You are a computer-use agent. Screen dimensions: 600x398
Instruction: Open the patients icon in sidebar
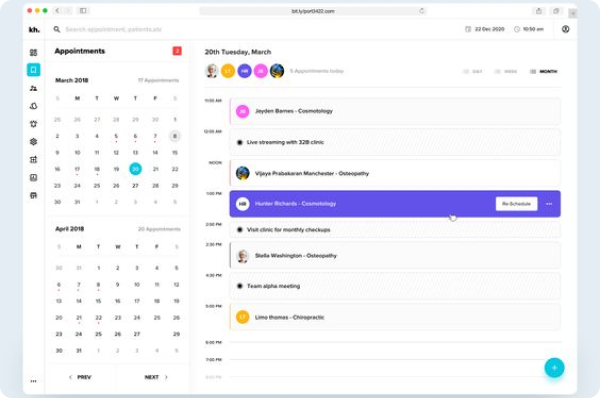click(x=34, y=88)
